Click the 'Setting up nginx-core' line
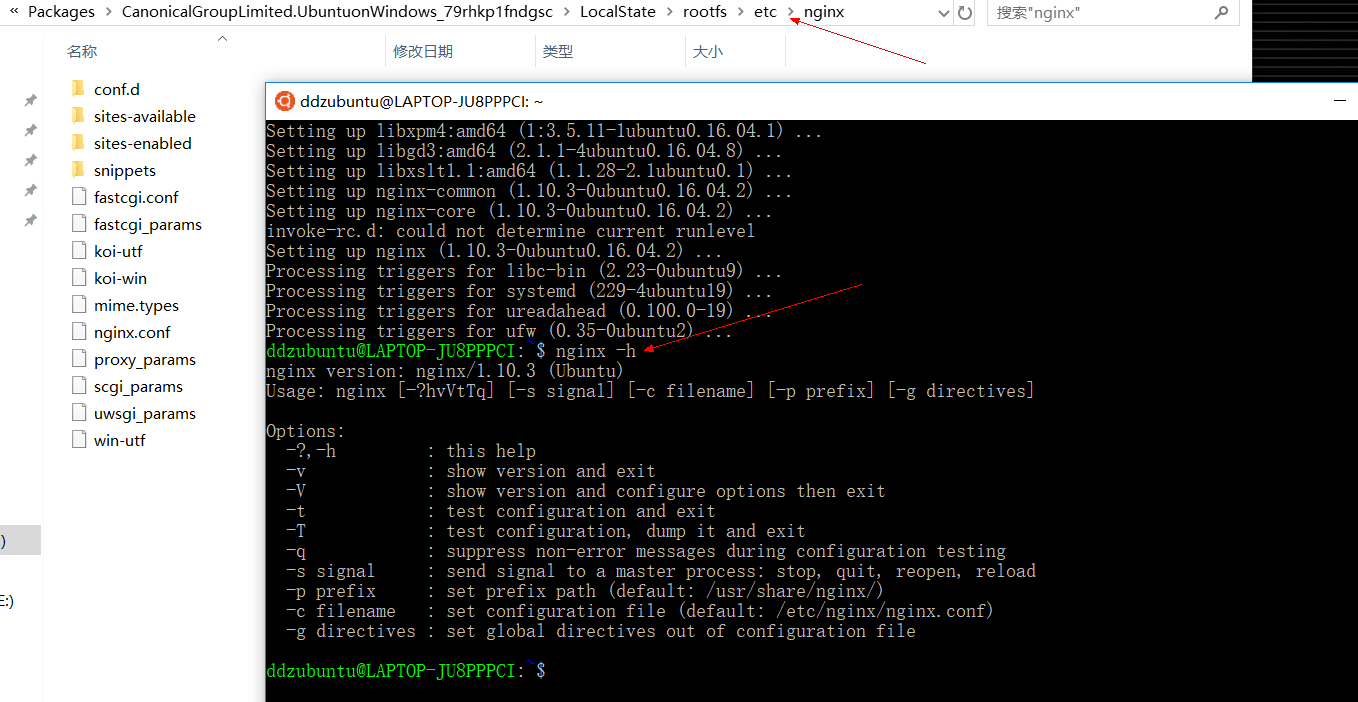Screen dimensions: 1358x702 coord(519,211)
